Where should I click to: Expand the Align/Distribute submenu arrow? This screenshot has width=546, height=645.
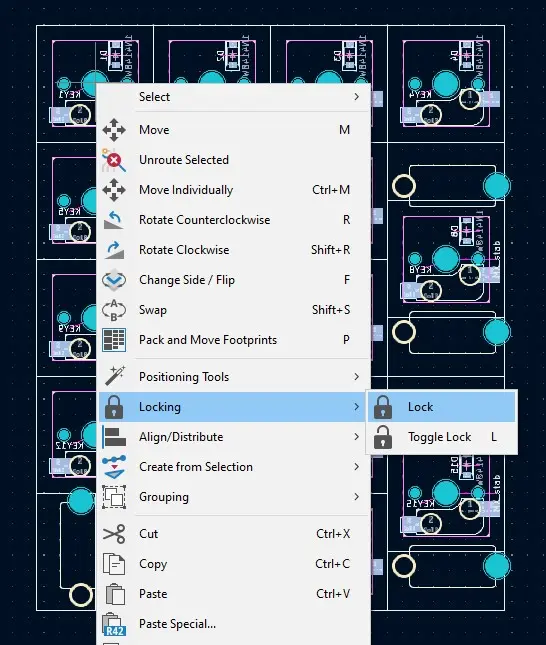coord(356,437)
